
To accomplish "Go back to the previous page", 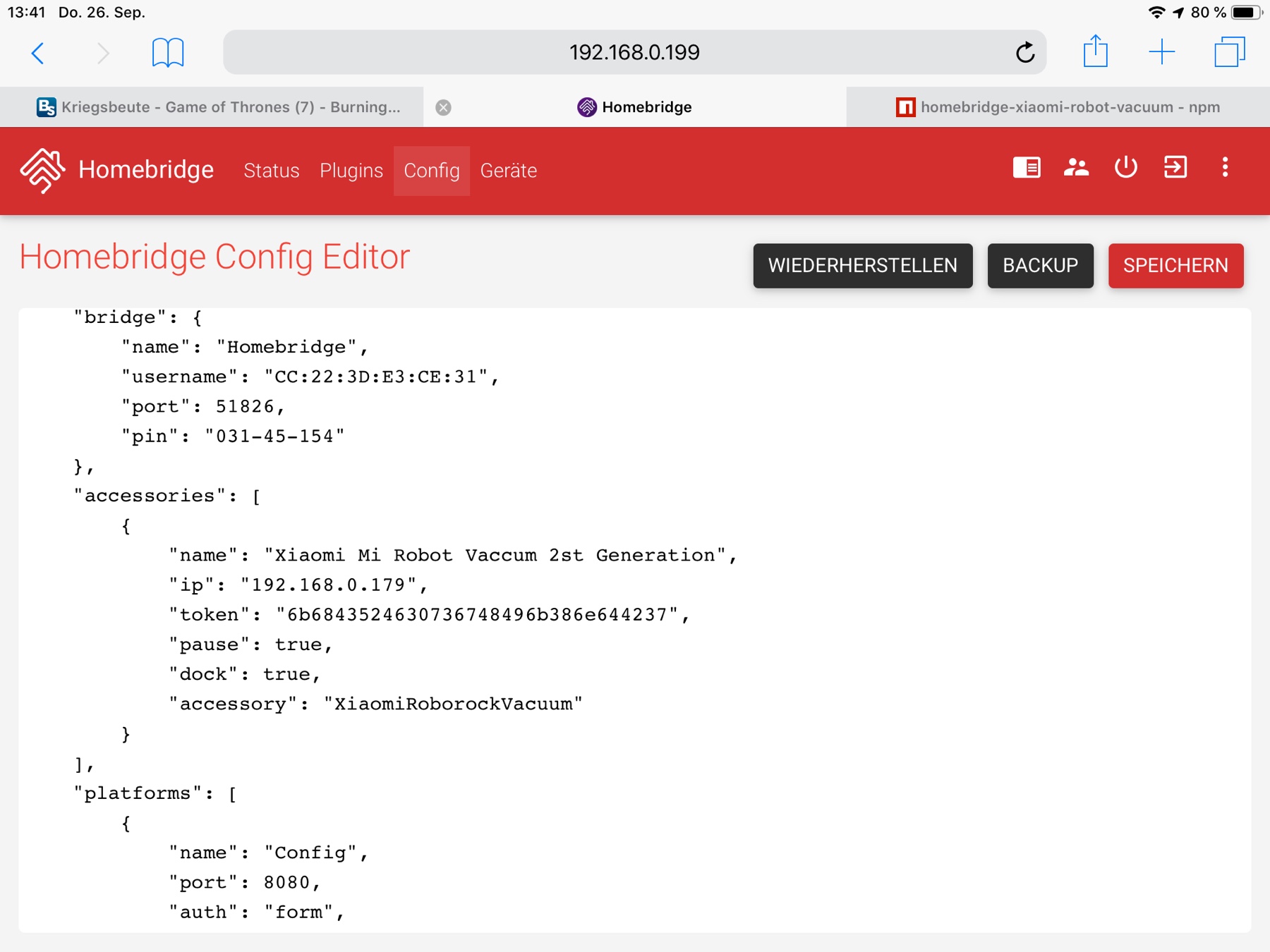I will (39, 53).
